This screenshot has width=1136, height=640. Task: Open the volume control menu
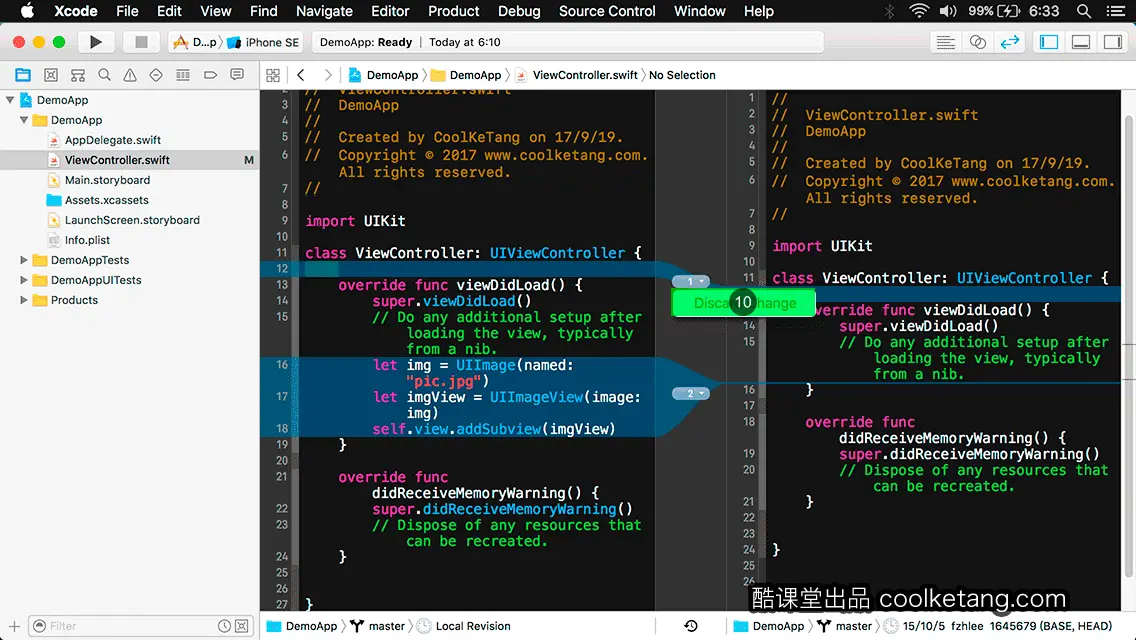[948, 11]
